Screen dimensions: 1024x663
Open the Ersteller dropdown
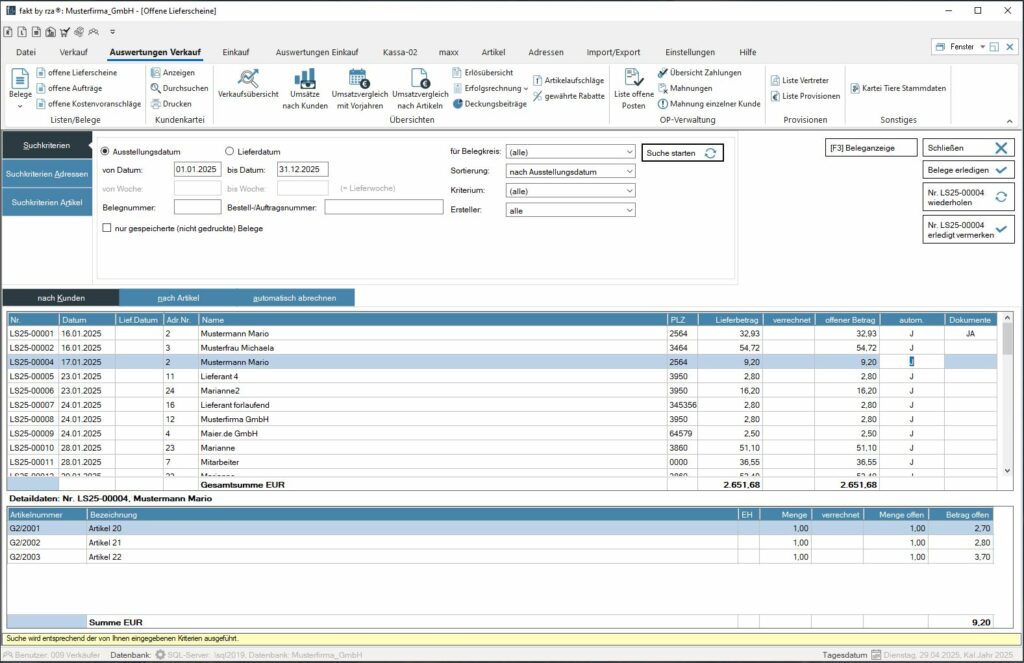629,210
